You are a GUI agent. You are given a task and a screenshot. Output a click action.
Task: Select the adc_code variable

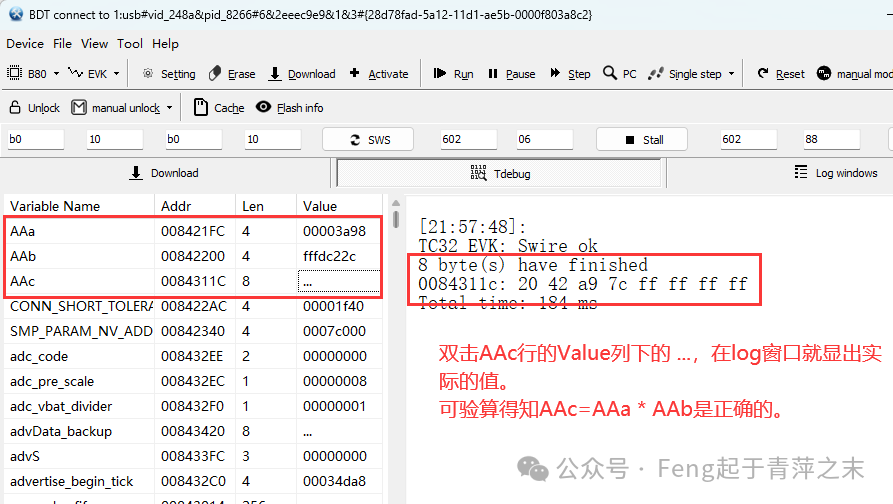(39, 357)
